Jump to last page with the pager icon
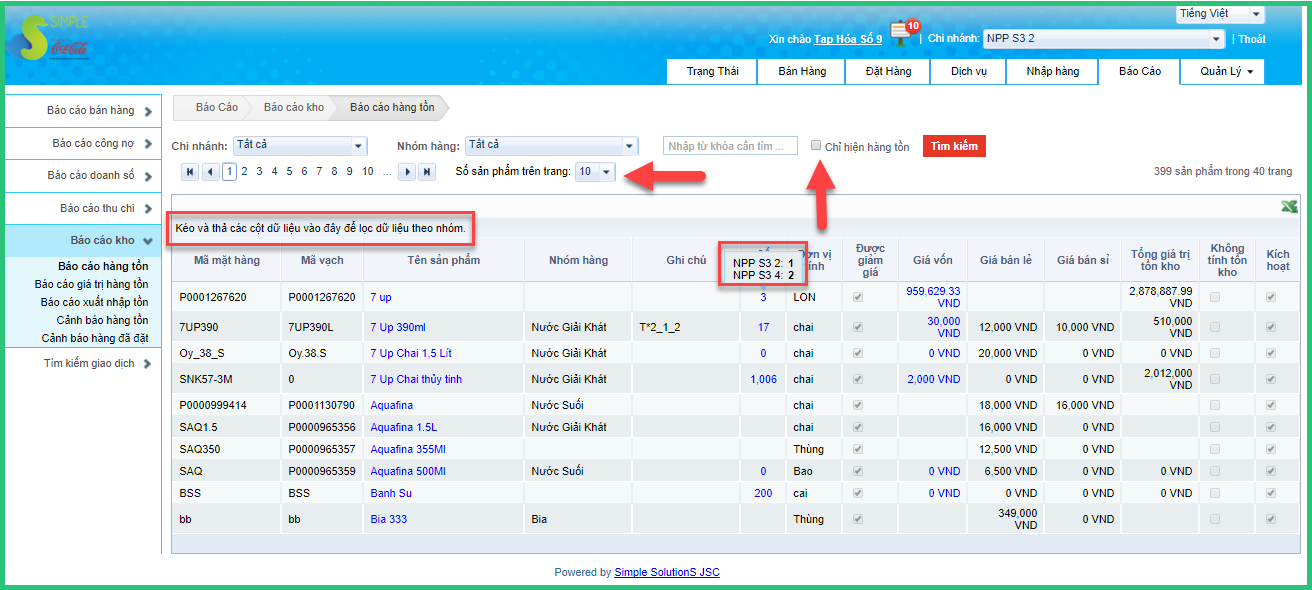Screen dimensions: 1312x590 click(427, 172)
